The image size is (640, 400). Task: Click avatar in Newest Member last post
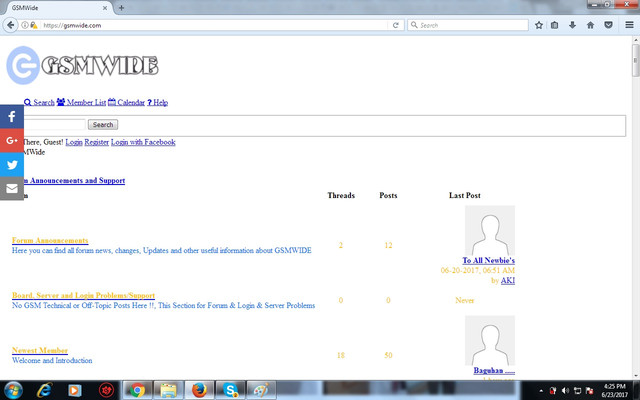point(490,340)
